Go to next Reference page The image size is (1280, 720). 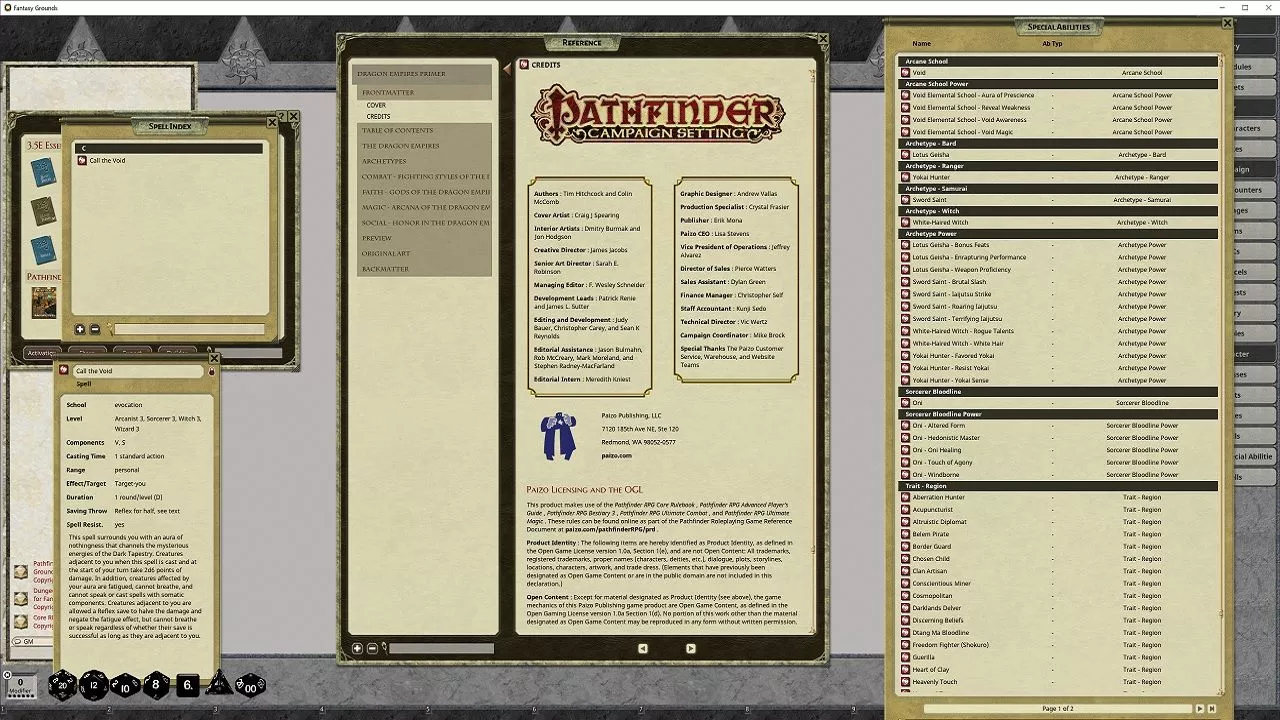pos(690,648)
